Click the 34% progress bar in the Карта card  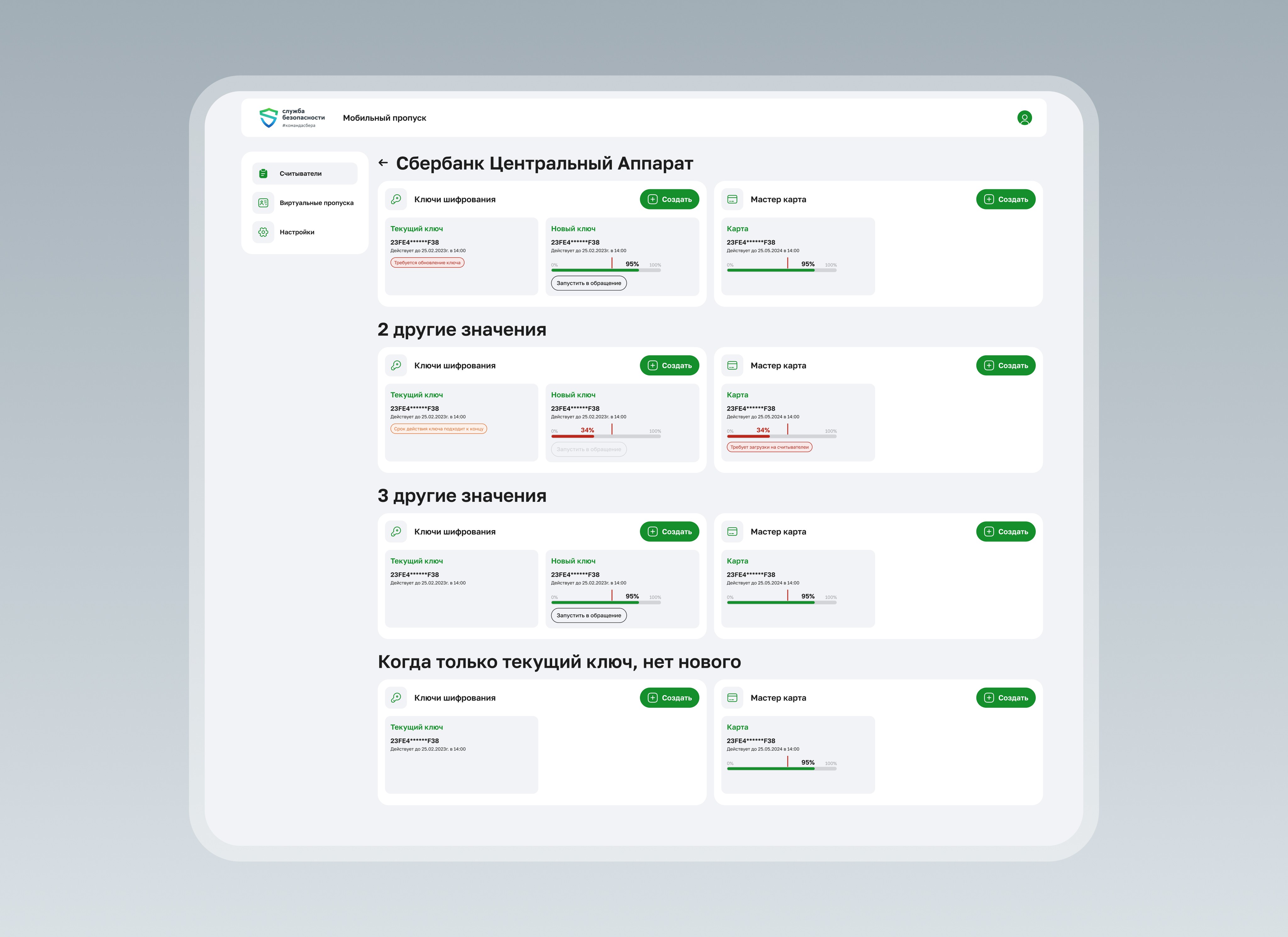[x=781, y=436]
